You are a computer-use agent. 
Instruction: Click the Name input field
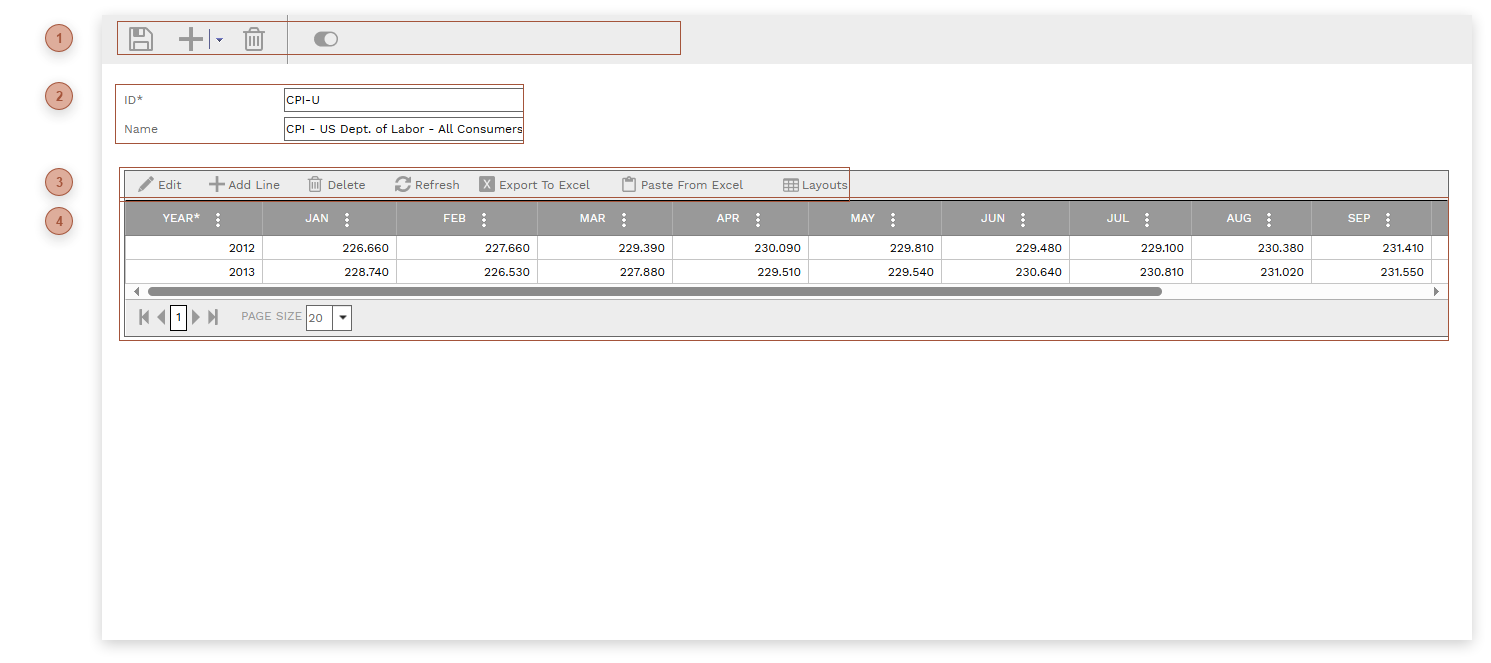[x=403, y=129]
